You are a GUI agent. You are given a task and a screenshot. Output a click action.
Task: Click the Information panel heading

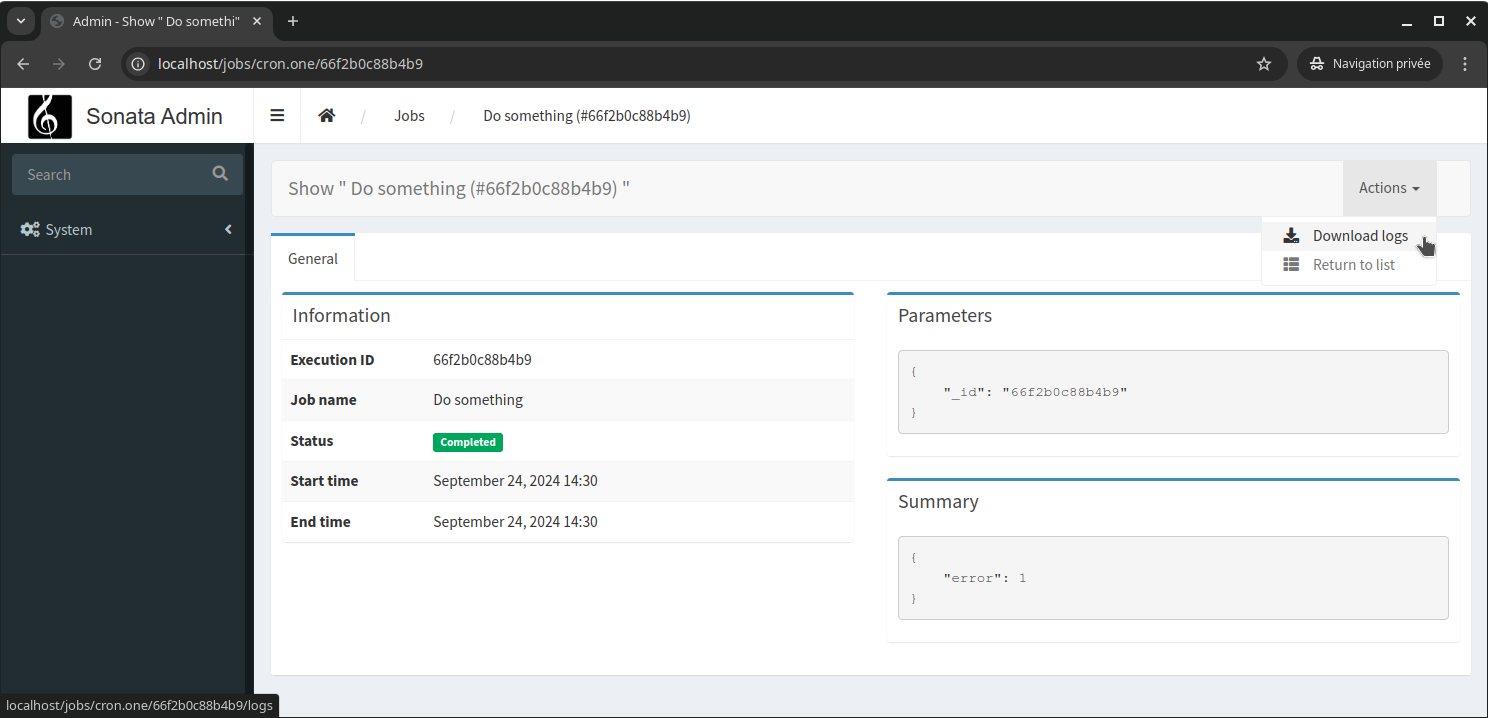point(341,316)
